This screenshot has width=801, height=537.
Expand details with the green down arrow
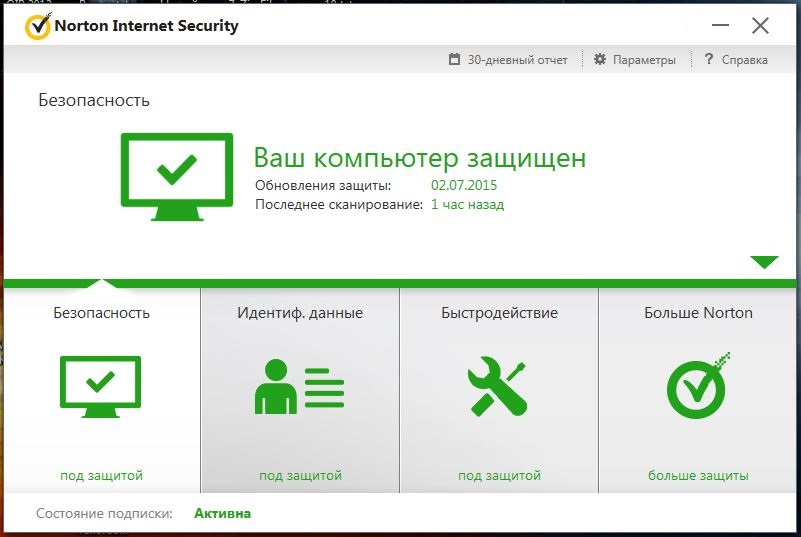pos(764,262)
